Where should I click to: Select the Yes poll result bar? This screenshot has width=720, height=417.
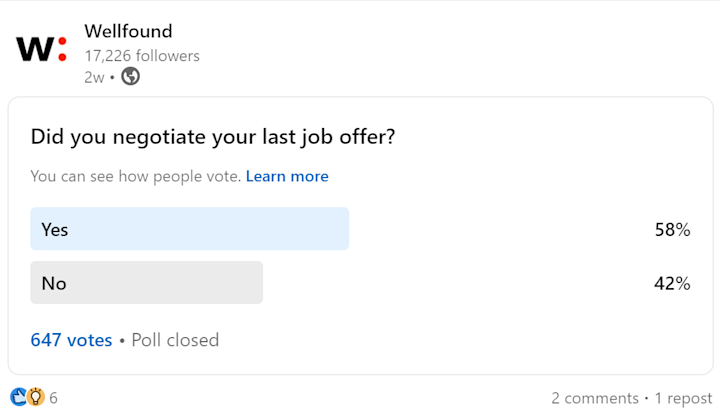(x=190, y=229)
